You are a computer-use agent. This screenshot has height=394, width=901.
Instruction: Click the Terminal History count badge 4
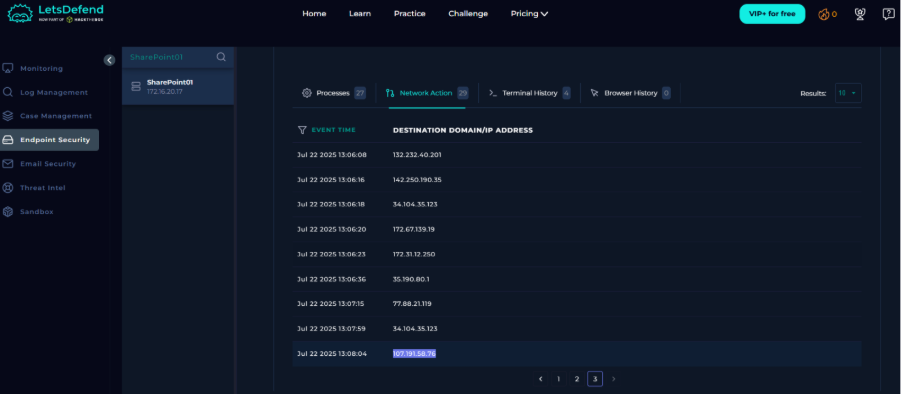click(x=567, y=93)
